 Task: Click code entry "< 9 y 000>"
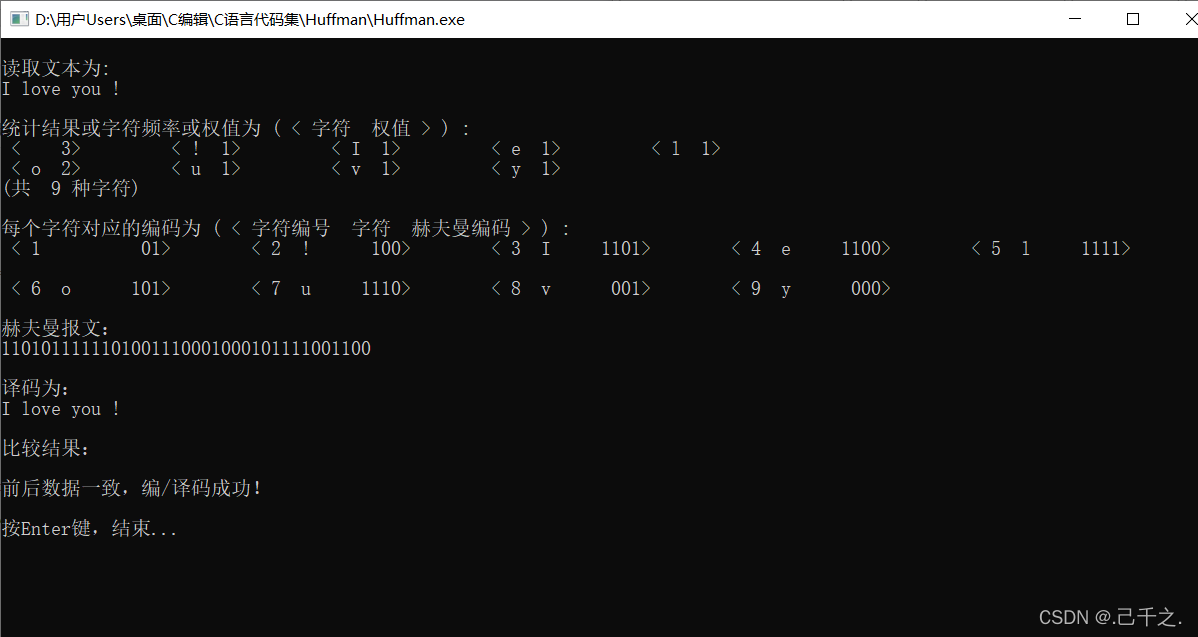(x=811, y=288)
